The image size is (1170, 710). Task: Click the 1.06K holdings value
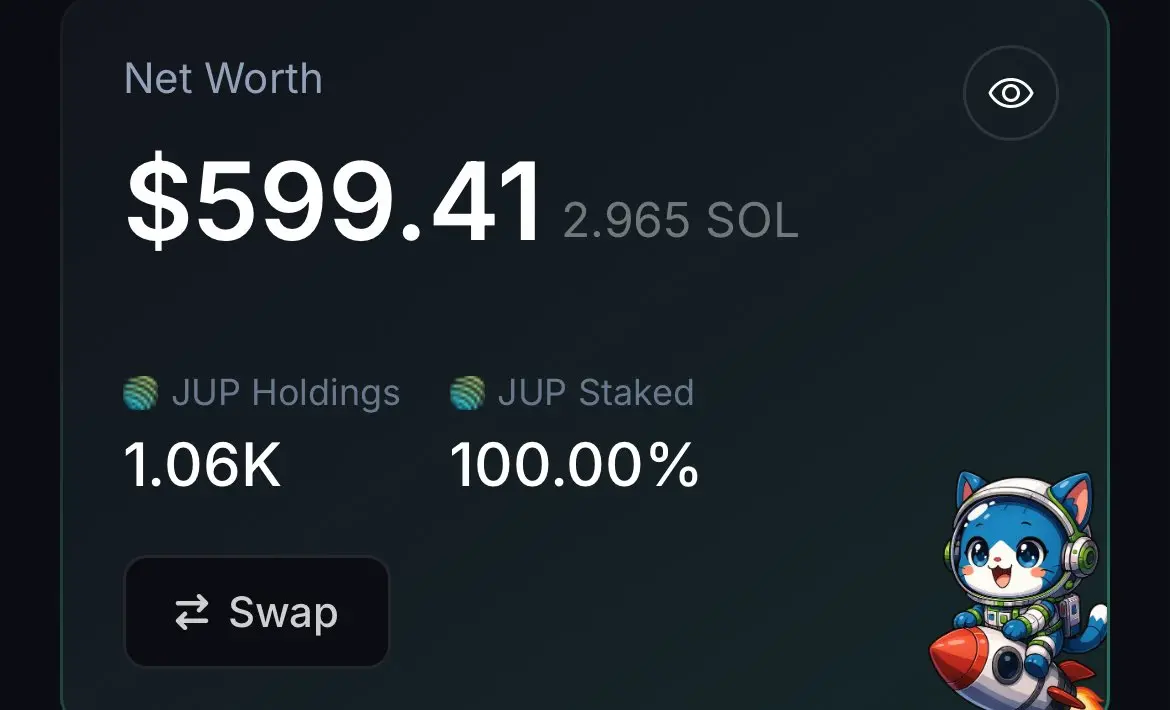(202, 465)
